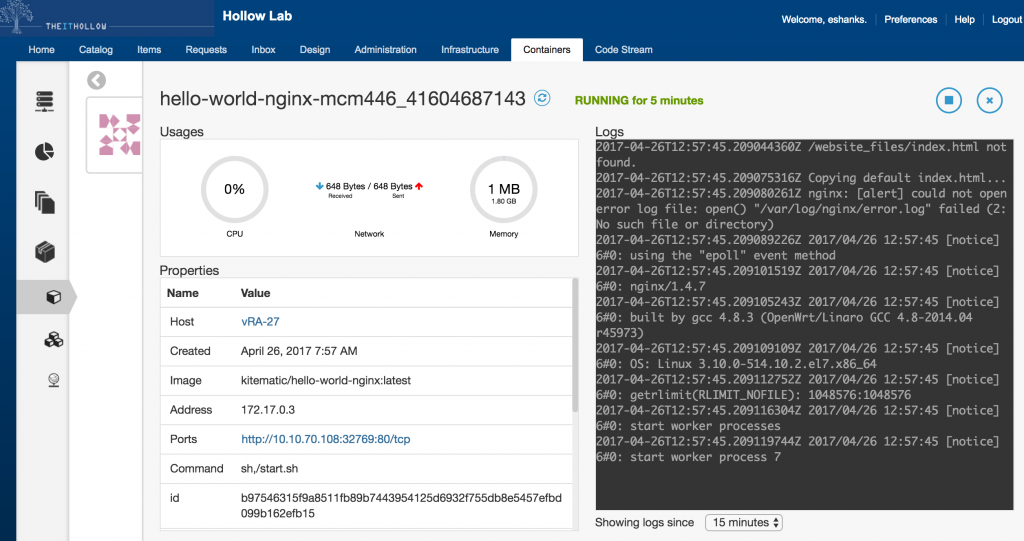This screenshot has width=1024, height=541.
Task: Select the dark cube icon in sidebar
Action: tap(45, 251)
